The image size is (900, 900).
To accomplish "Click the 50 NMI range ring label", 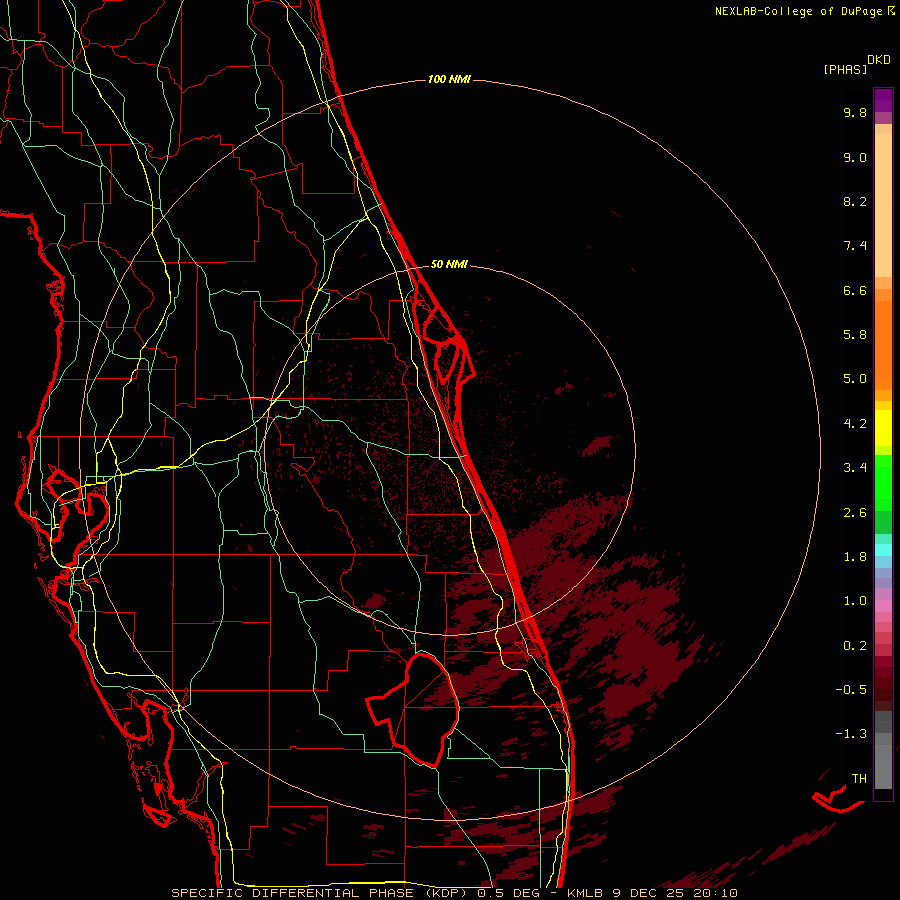I will coord(449,264).
